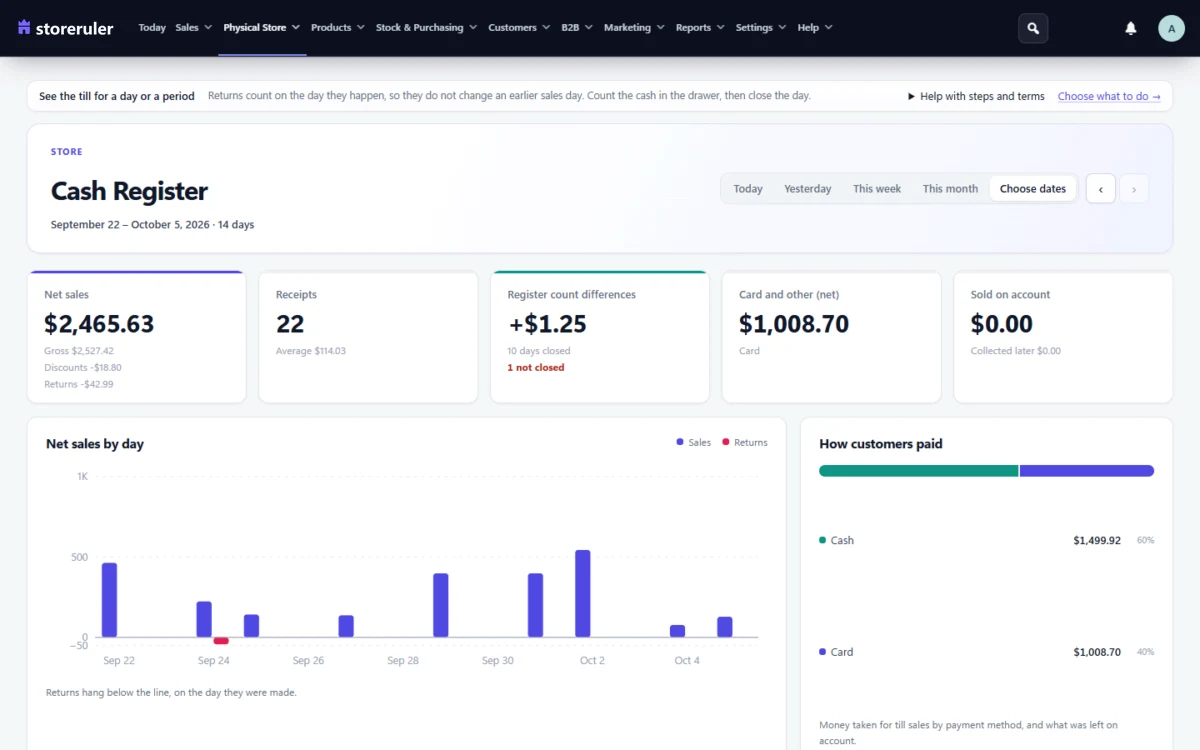Open the notifications bell
1200x750 pixels.
coord(1131,28)
